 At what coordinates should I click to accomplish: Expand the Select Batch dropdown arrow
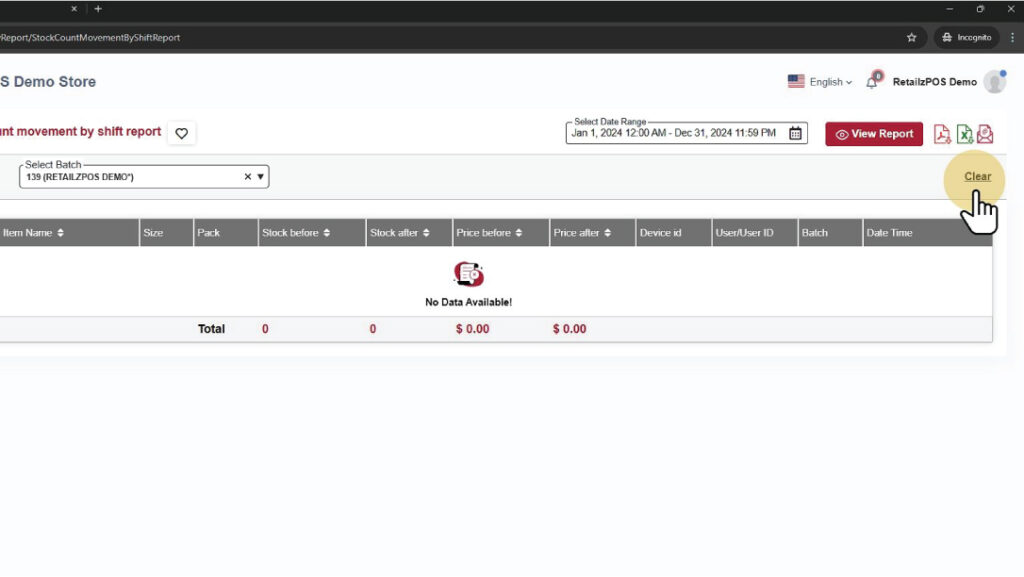pos(261,177)
